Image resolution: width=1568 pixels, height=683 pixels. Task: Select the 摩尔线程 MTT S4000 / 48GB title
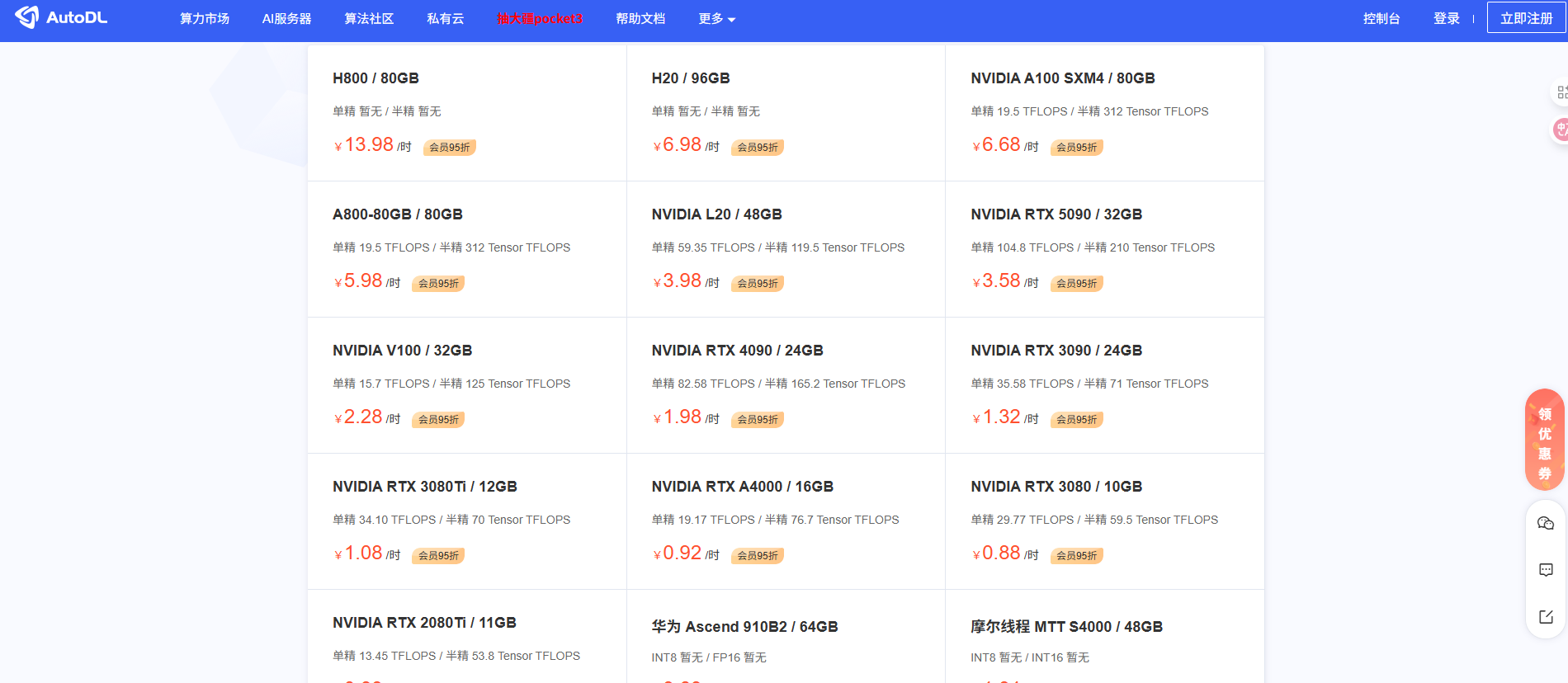(x=1067, y=627)
